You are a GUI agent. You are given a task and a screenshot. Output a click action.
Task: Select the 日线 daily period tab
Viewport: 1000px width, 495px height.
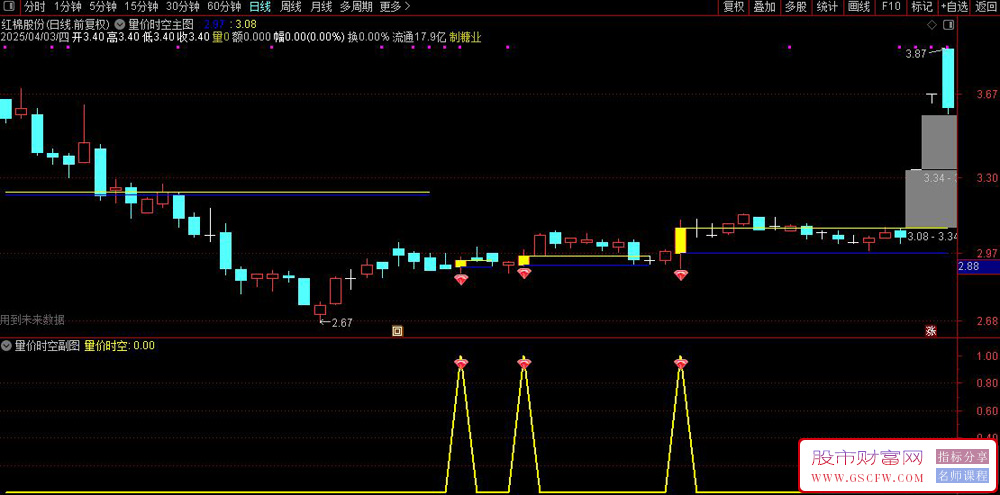pos(260,7)
